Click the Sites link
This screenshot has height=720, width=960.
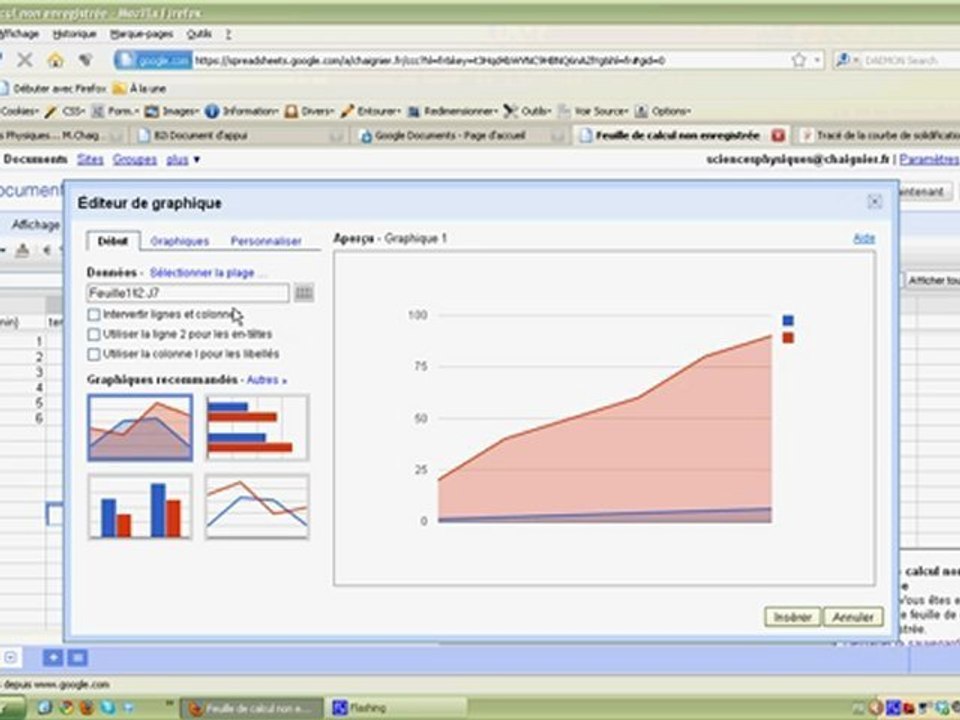tap(90, 159)
